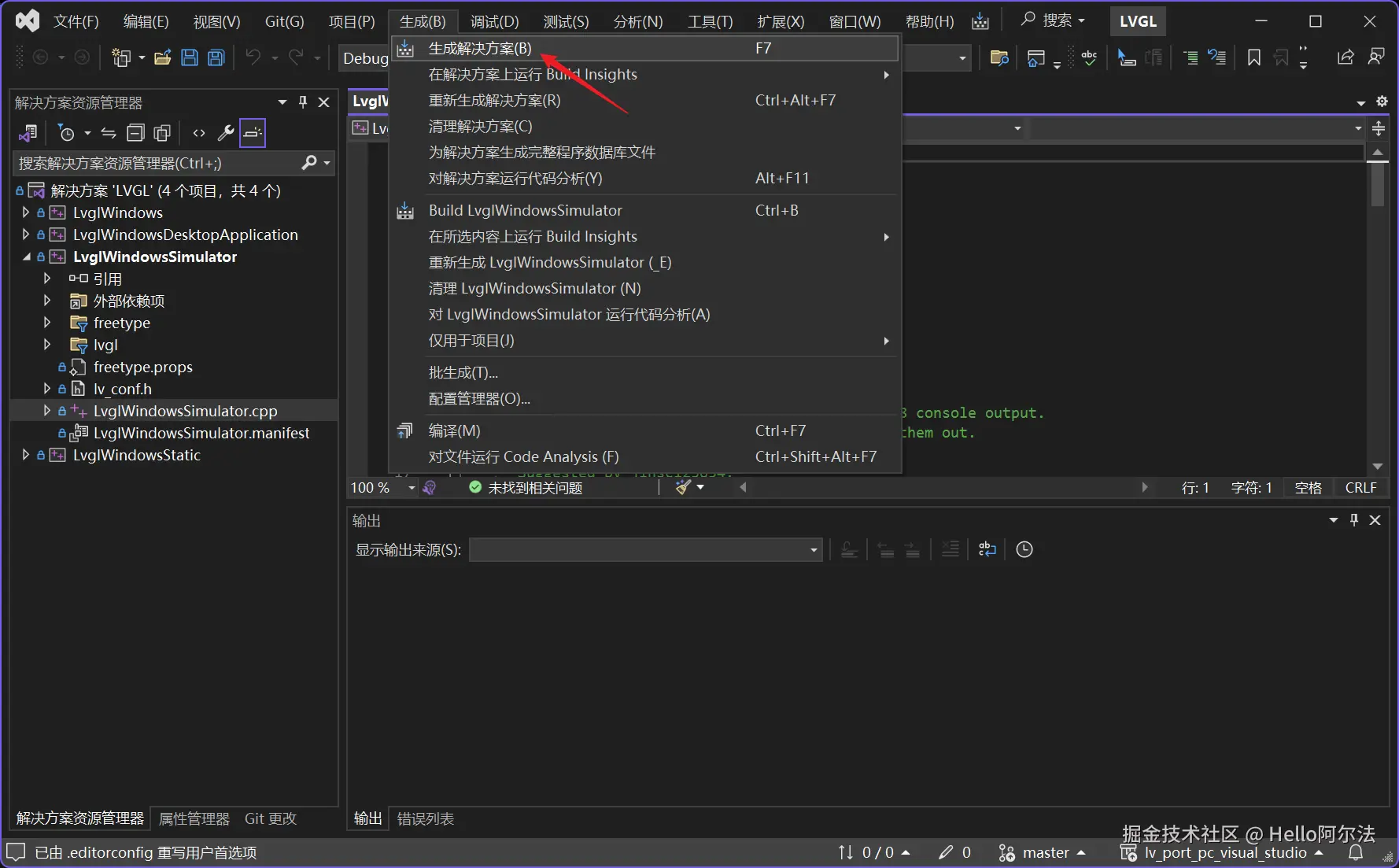Open the Debug configuration dropdown
Viewport: 1399px width, 868px height.
(365, 58)
